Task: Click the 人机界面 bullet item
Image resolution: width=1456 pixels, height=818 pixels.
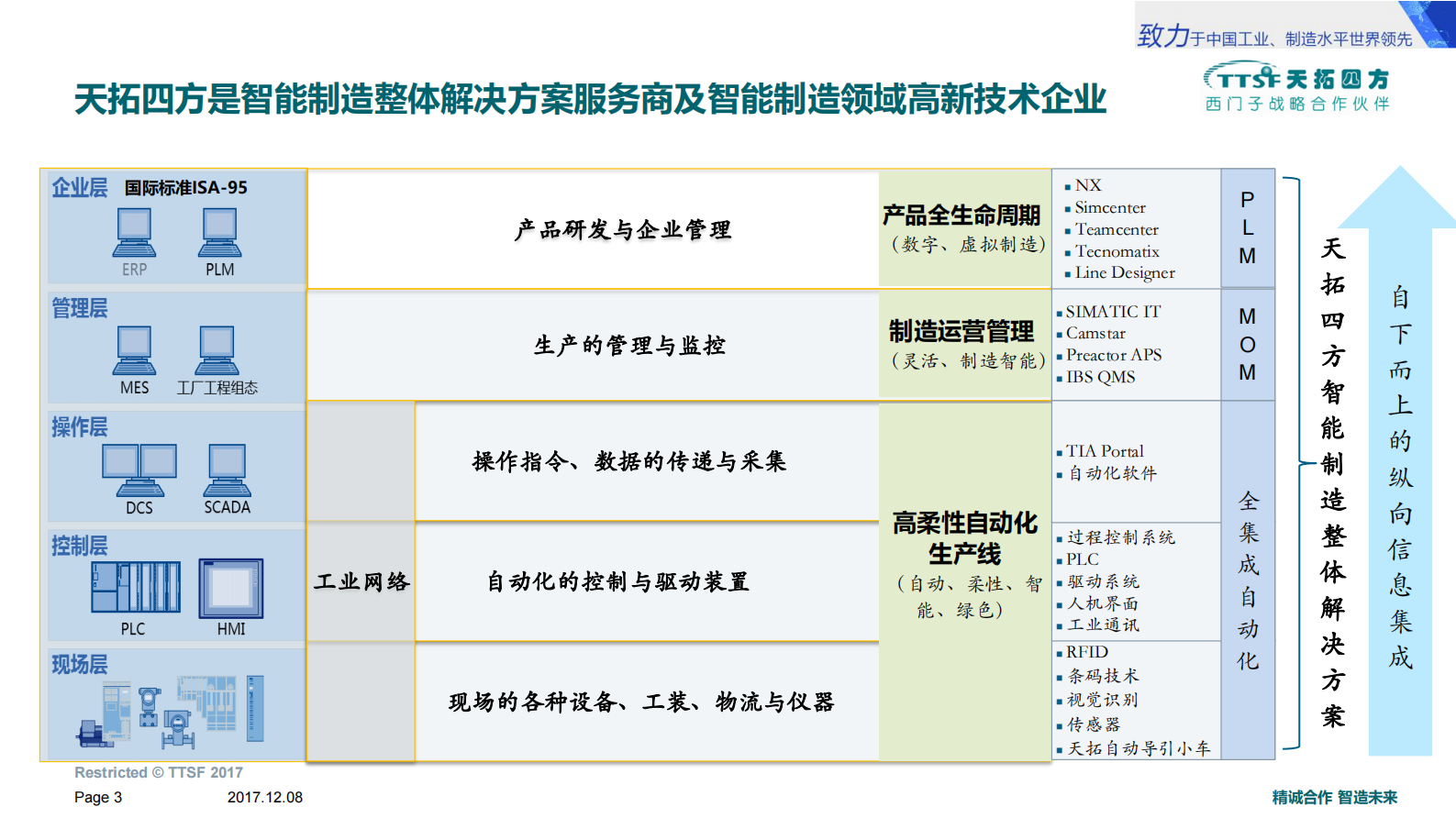Action: coord(1097,603)
